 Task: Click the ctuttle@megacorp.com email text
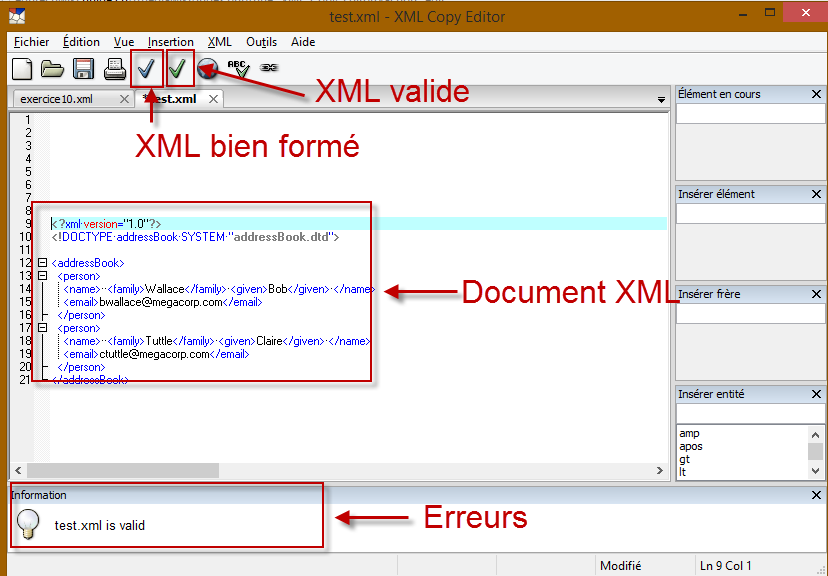[154, 354]
